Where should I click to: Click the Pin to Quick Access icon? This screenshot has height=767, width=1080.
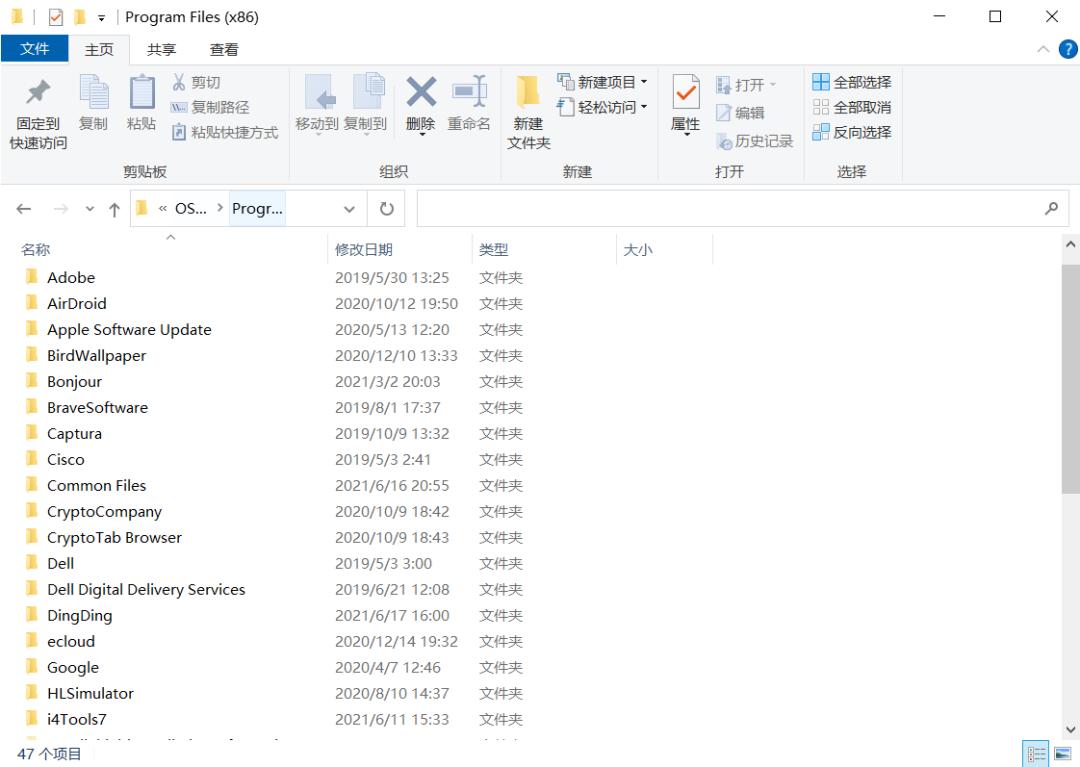[39, 95]
